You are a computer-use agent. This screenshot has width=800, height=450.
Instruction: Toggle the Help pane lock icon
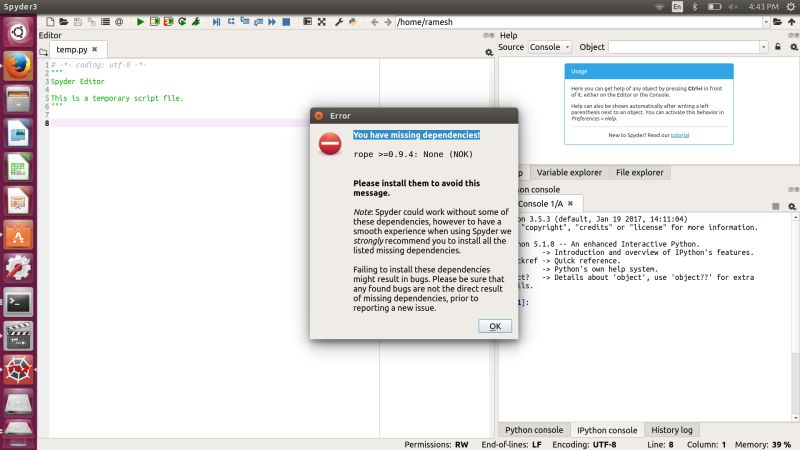pyautogui.click(x=778, y=47)
